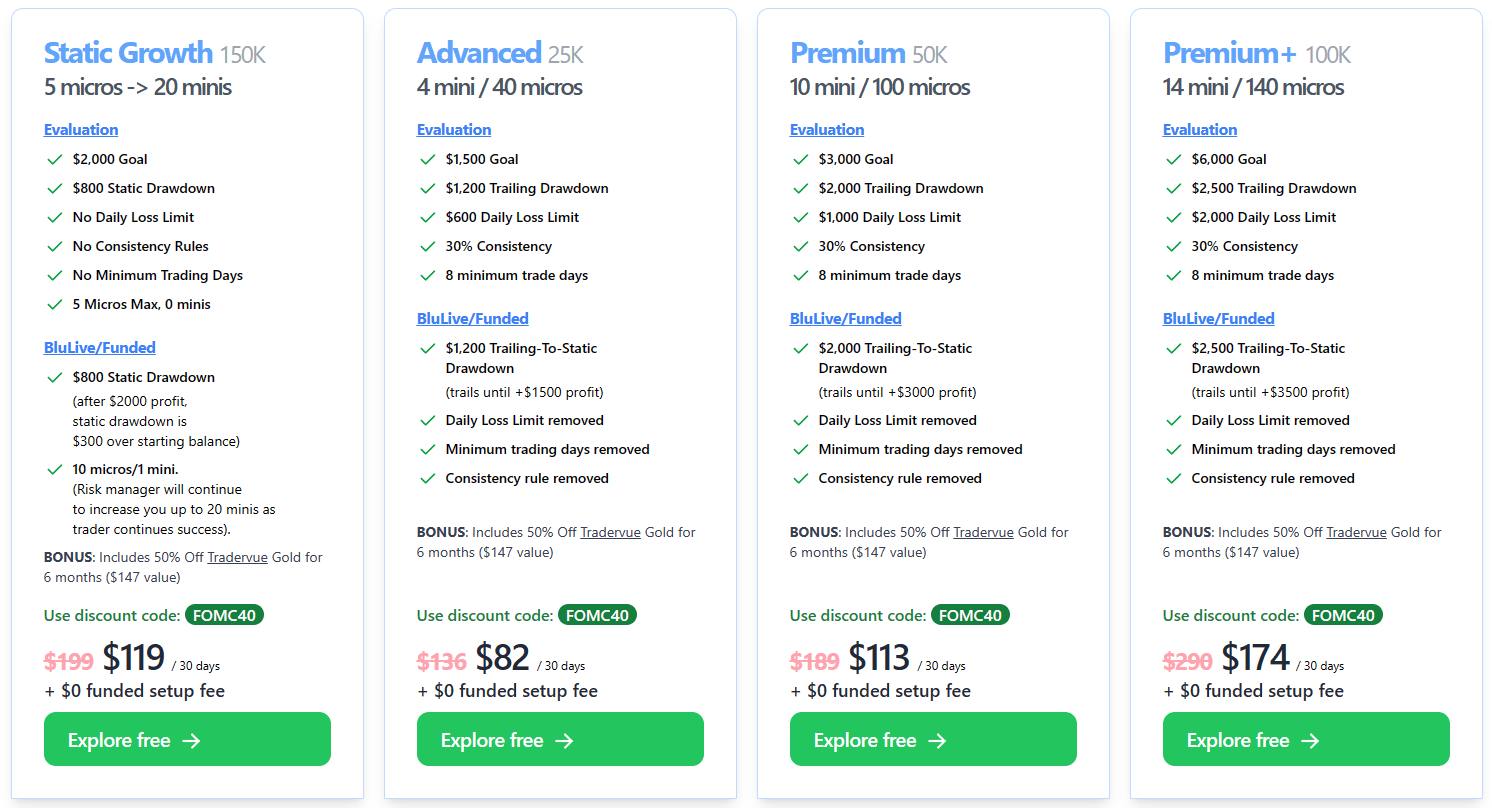
Task: Click the FOMC40 discount code badge under Advanced
Action: pos(597,615)
